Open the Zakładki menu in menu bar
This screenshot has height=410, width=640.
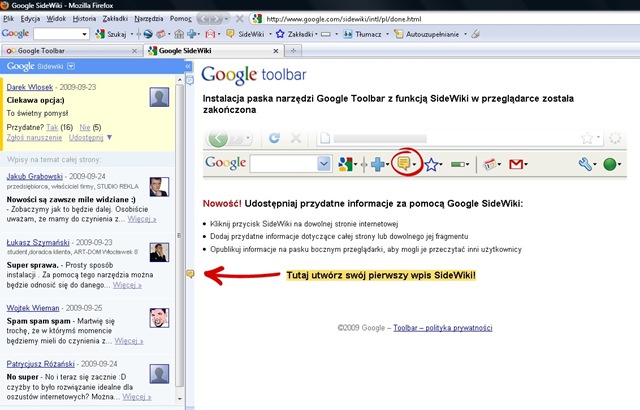115,18
